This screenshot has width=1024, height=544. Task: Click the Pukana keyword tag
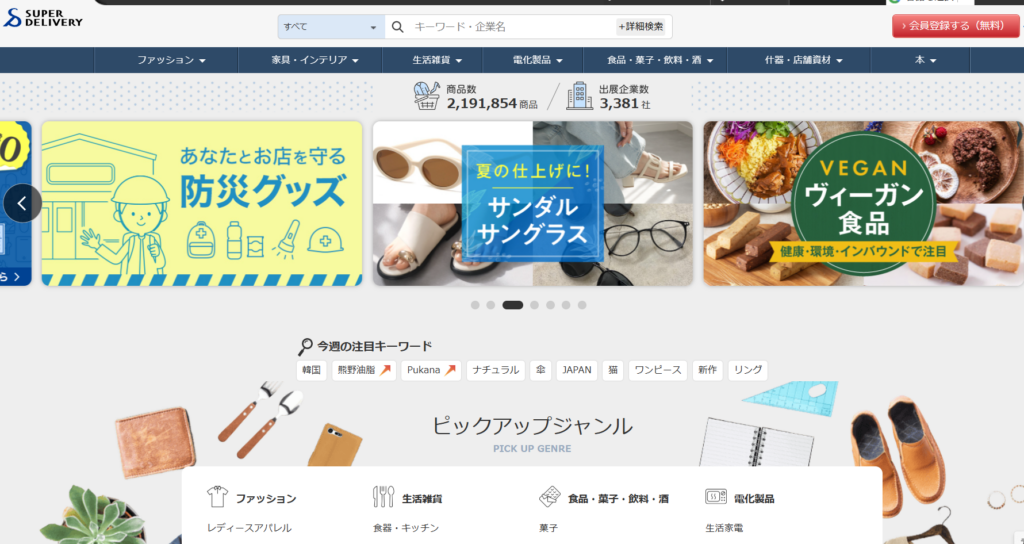tap(431, 370)
